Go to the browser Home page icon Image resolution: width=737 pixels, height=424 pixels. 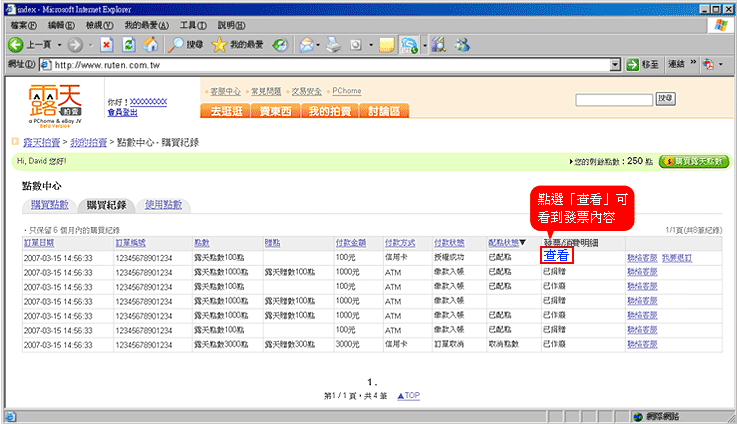(150, 45)
